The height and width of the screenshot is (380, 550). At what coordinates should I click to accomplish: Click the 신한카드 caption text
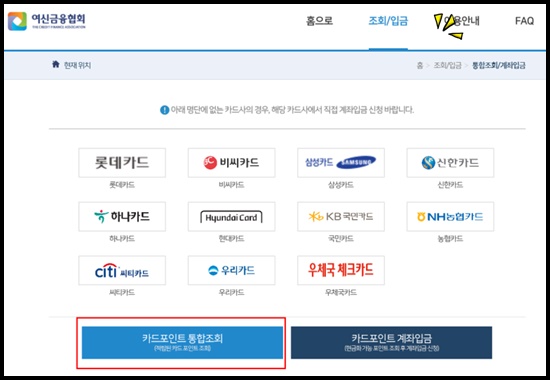click(x=450, y=185)
